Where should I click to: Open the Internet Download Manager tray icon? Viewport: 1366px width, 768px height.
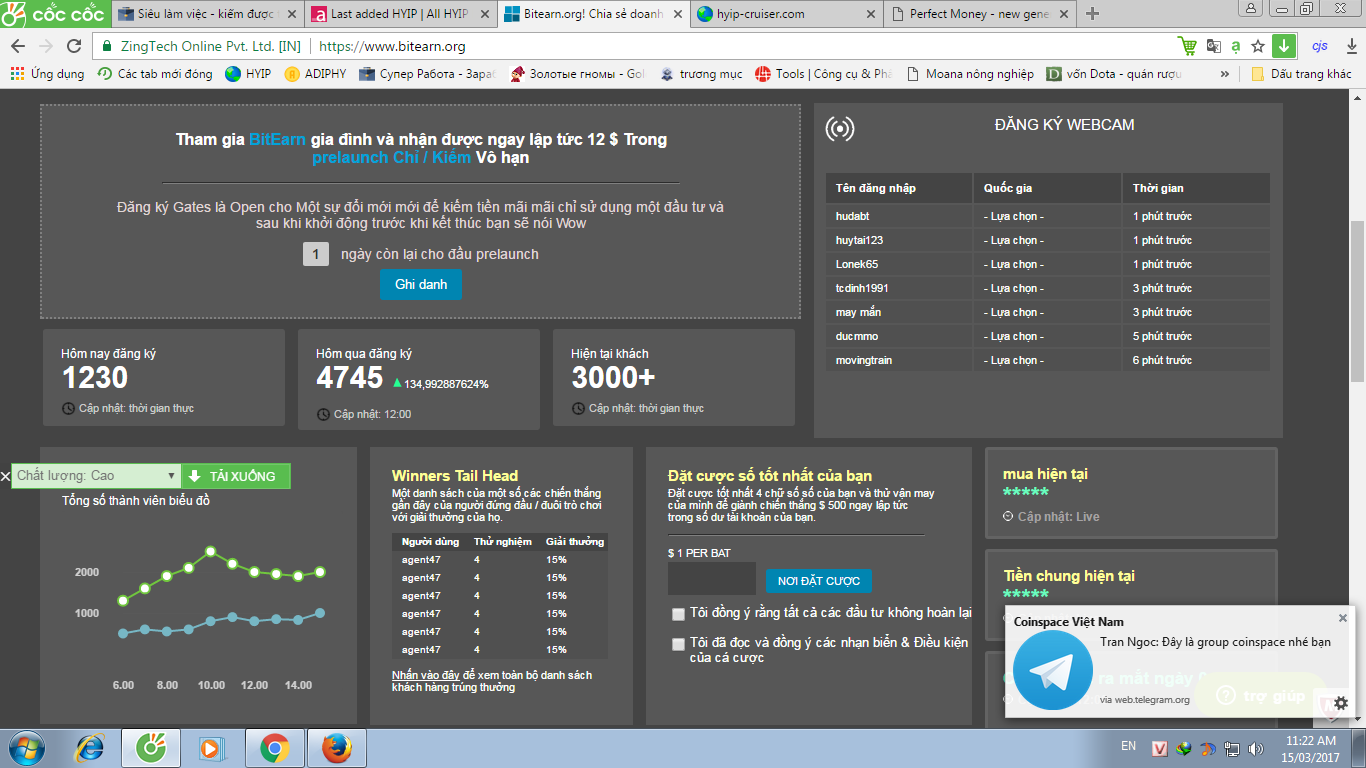tap(1184, 748)
